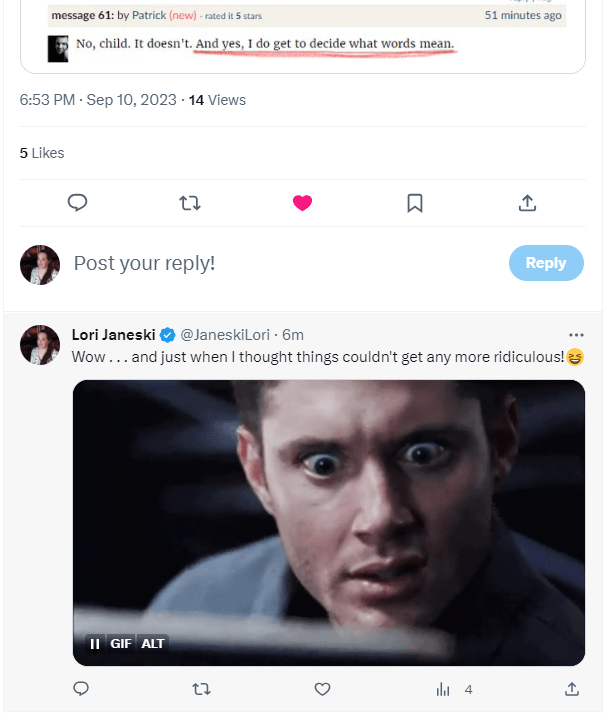Image resolution: width=604 pixels, height=713 pixels.
Task: Pause the GIF playback
Action: pyautogui.click(x=95, y=643)
